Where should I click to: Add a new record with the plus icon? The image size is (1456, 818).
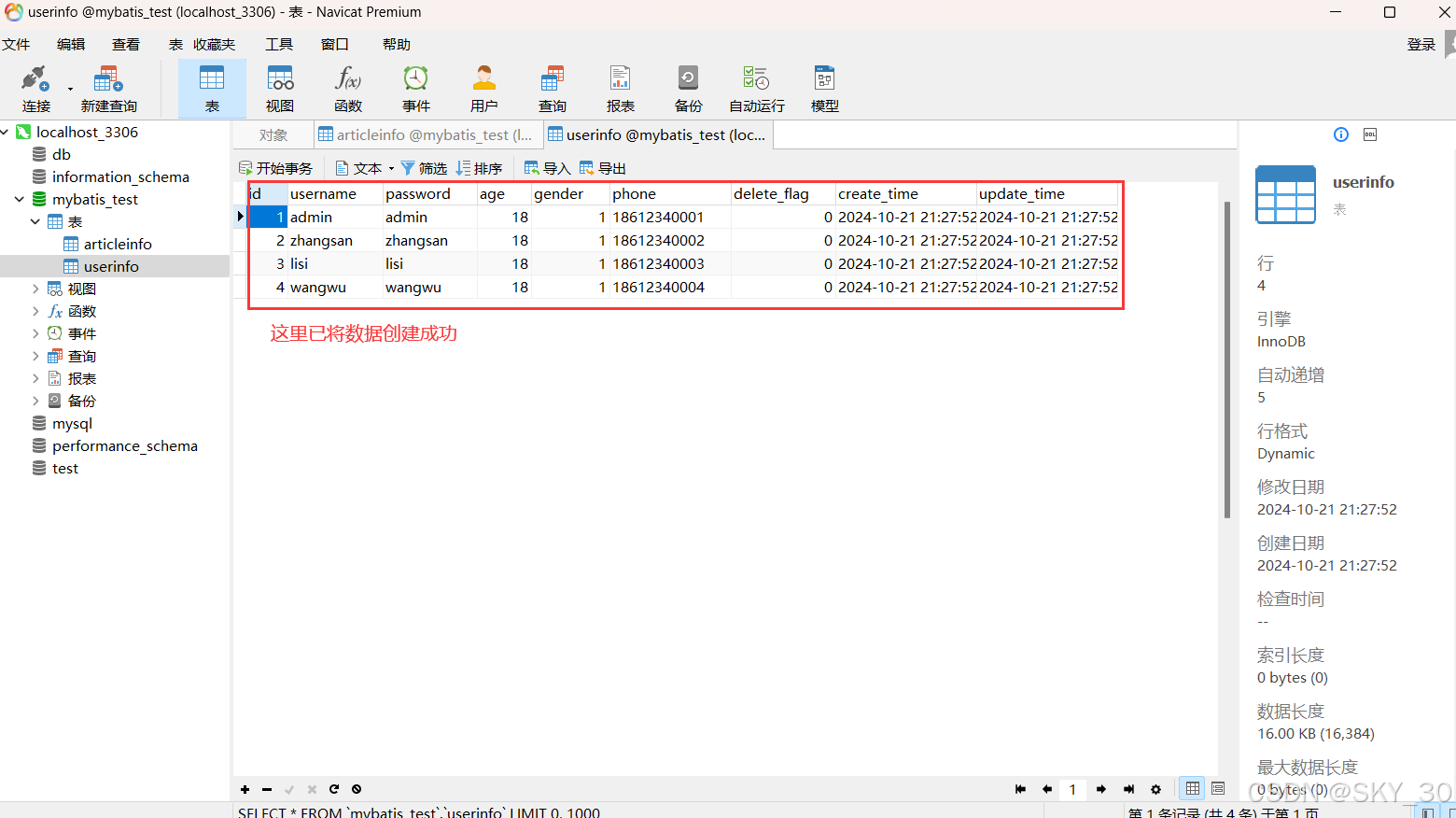245,789
